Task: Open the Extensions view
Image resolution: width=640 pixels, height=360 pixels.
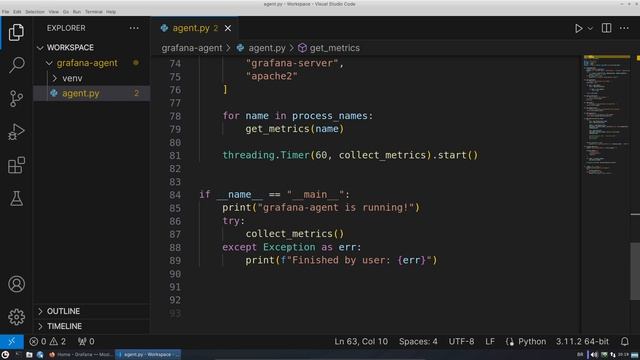Action: point(16,165)
